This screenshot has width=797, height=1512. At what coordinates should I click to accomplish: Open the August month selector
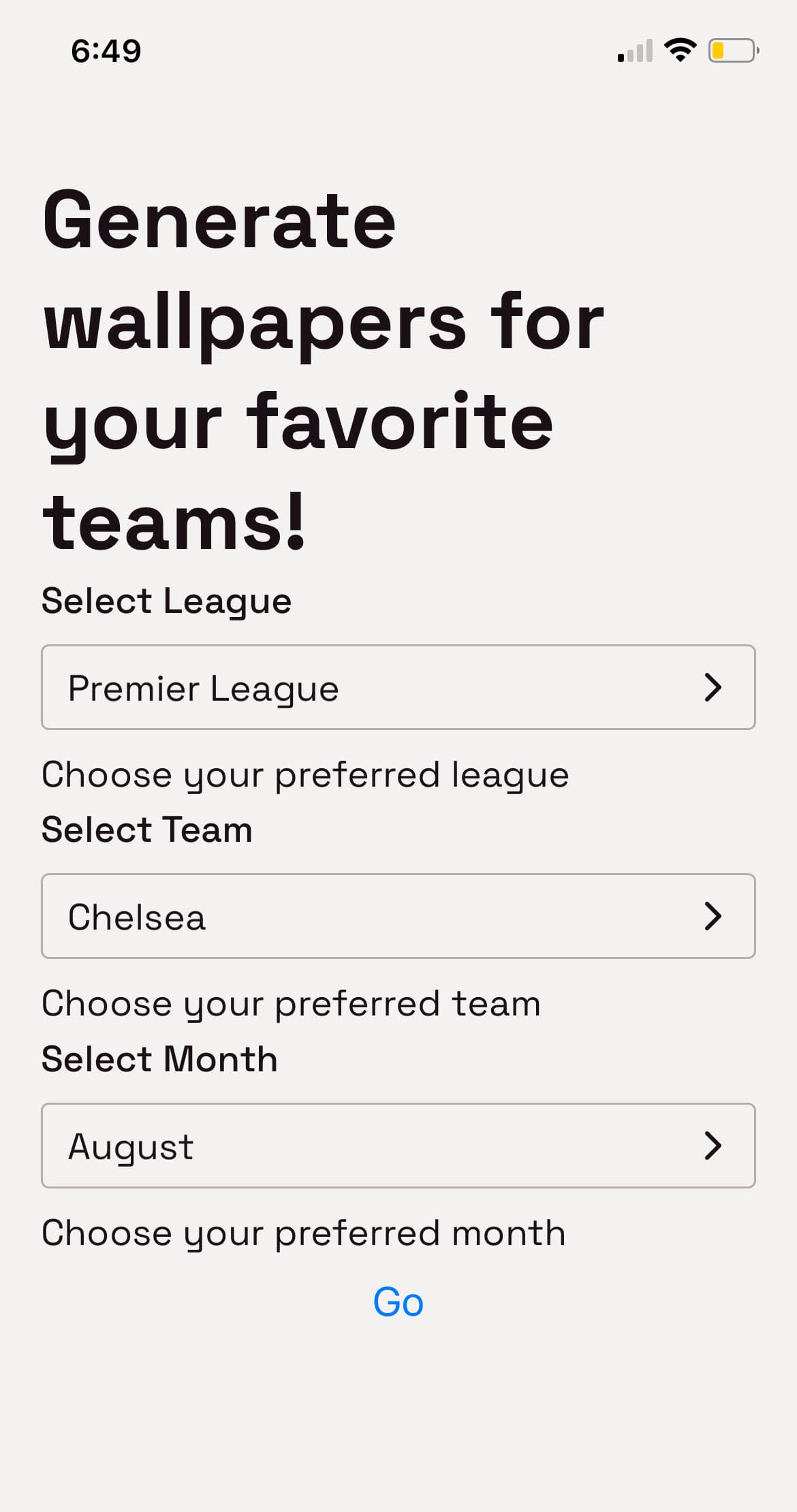coord(398,1145)
